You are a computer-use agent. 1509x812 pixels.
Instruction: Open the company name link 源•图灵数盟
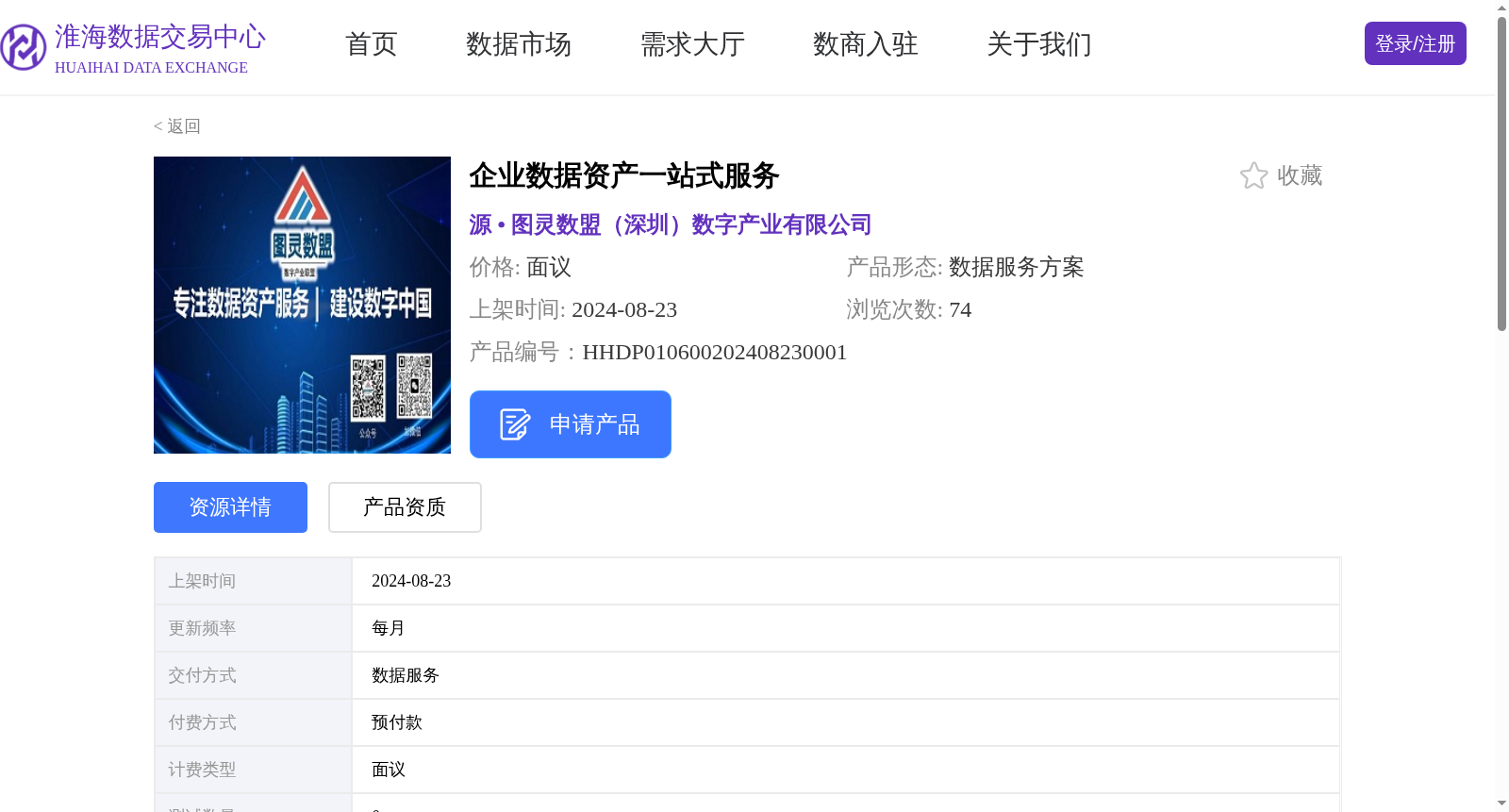[x=671, y=224]
